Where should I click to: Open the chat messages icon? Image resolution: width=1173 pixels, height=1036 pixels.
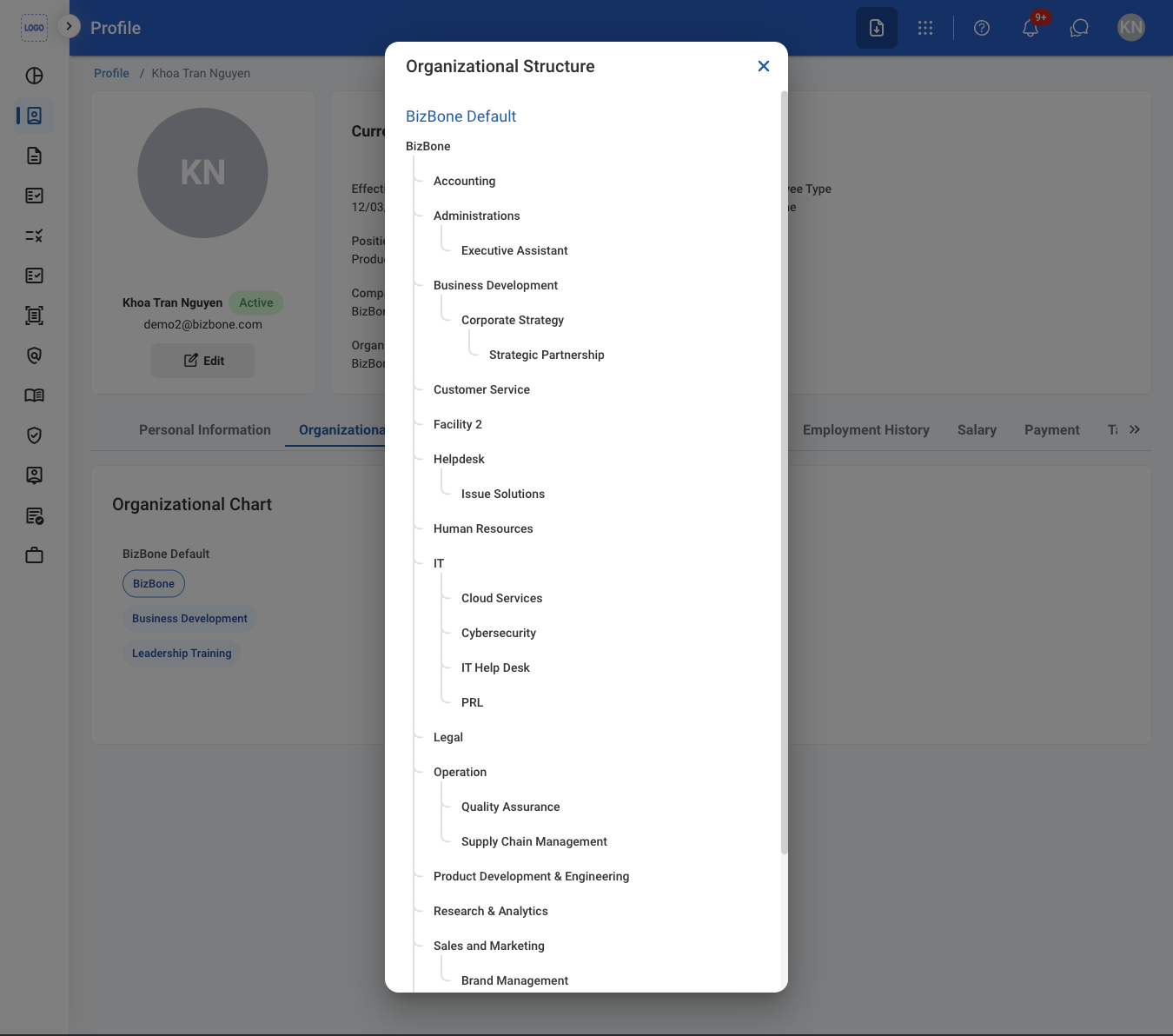click(x=1079, y=28)
